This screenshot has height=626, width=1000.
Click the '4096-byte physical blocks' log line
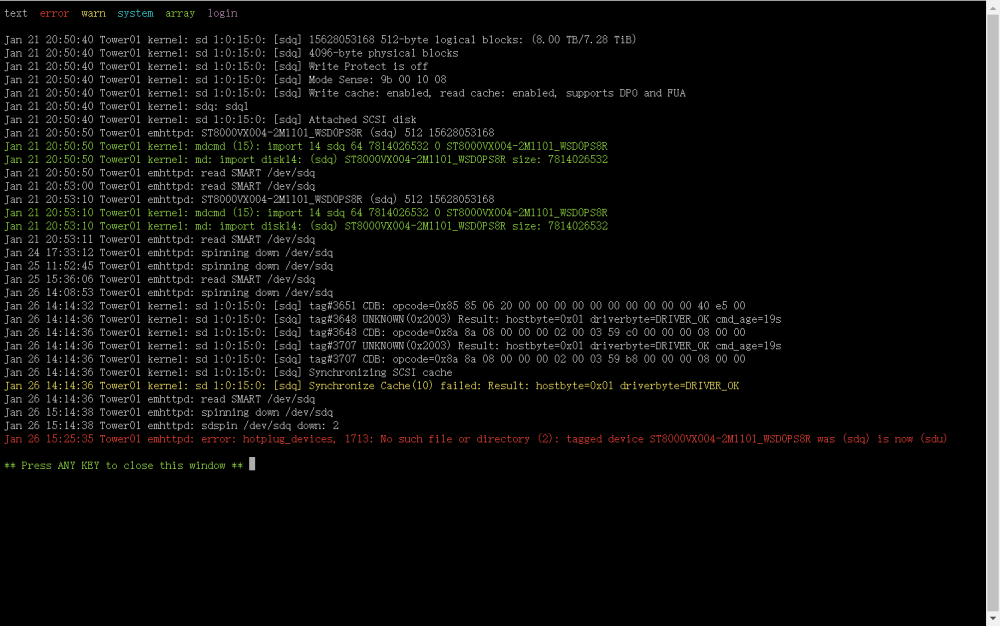[x=232, y=53]
